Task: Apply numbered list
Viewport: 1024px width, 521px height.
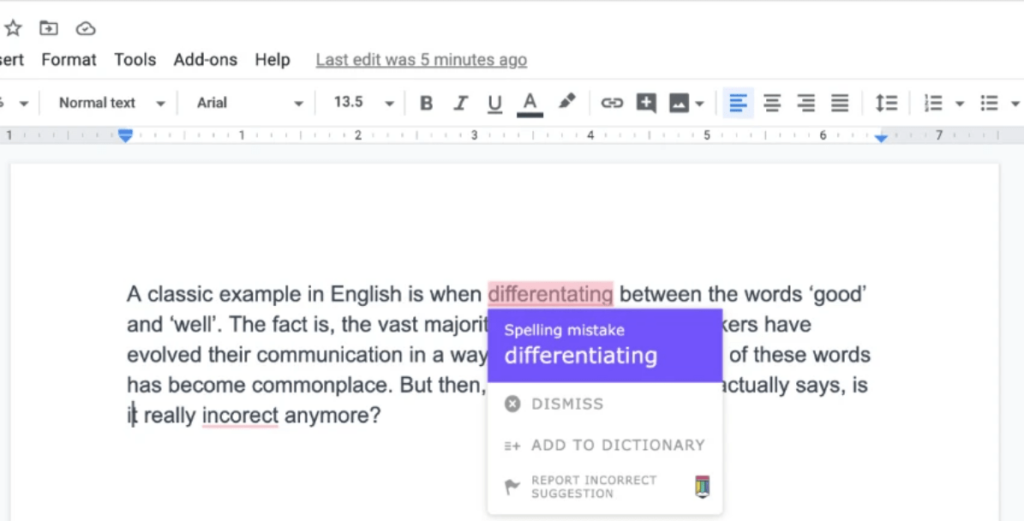Action: tap(933, 103)
